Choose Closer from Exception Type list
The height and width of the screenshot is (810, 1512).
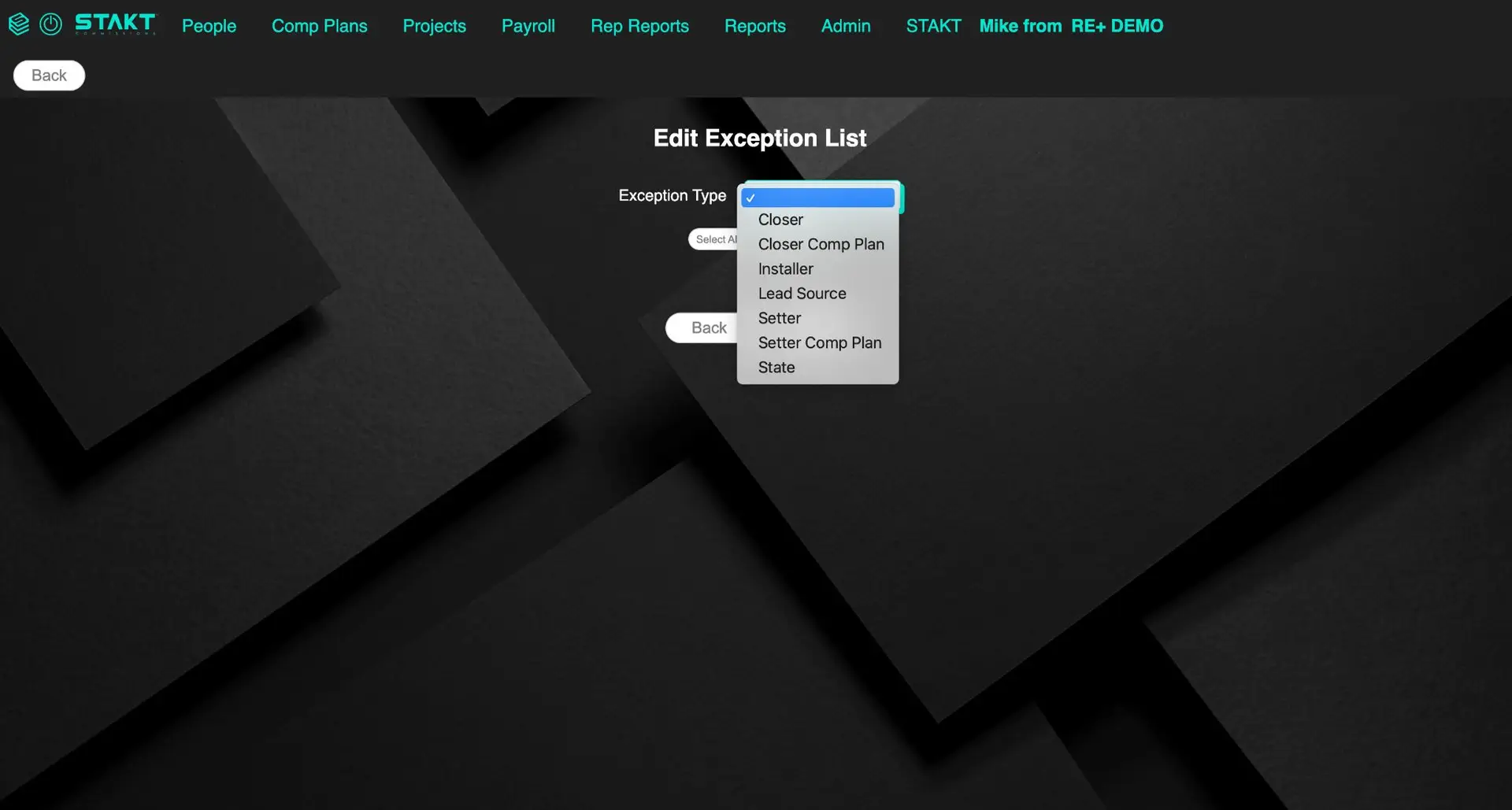coord(817,220)
